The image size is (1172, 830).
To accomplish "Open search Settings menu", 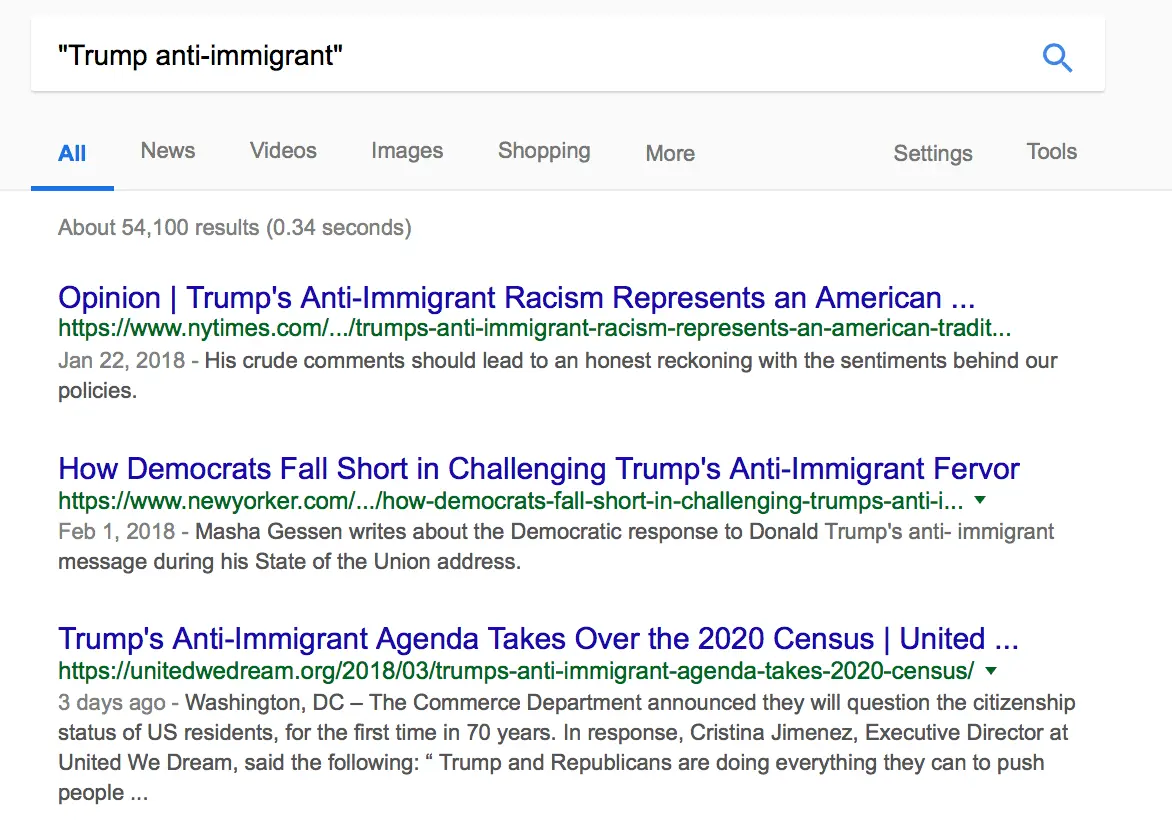I will [x=933, y=153].
